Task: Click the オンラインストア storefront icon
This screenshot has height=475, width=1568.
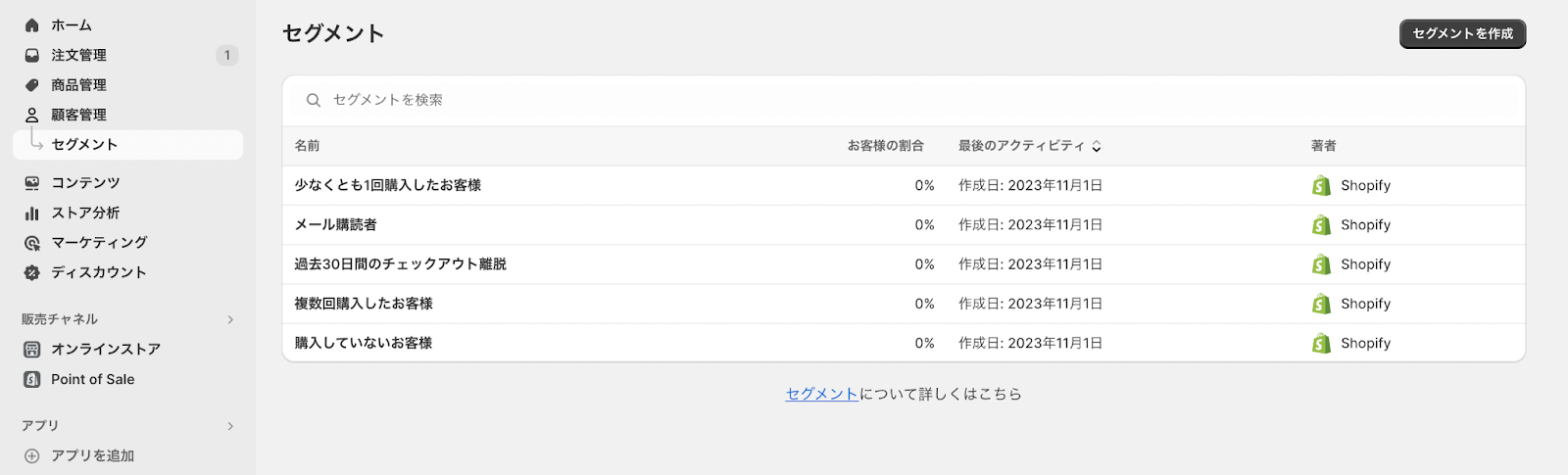Action: pos(32,350)
